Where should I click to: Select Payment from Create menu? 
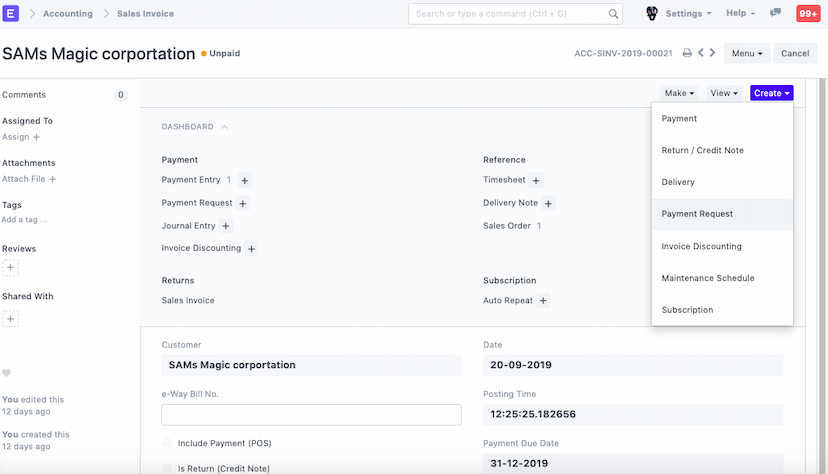pos(722,119)
